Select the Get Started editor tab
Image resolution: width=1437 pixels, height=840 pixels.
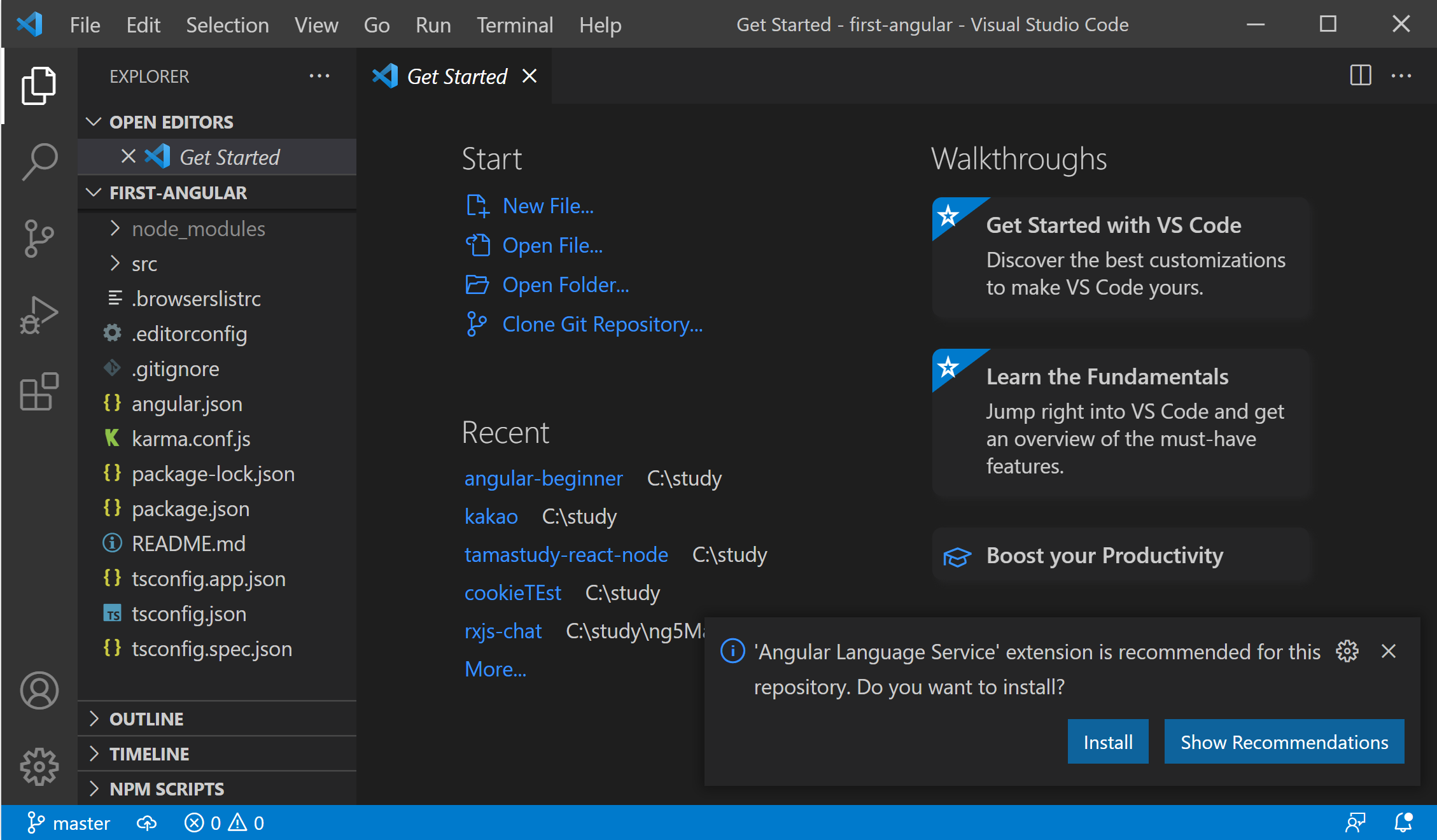point(456,76)
